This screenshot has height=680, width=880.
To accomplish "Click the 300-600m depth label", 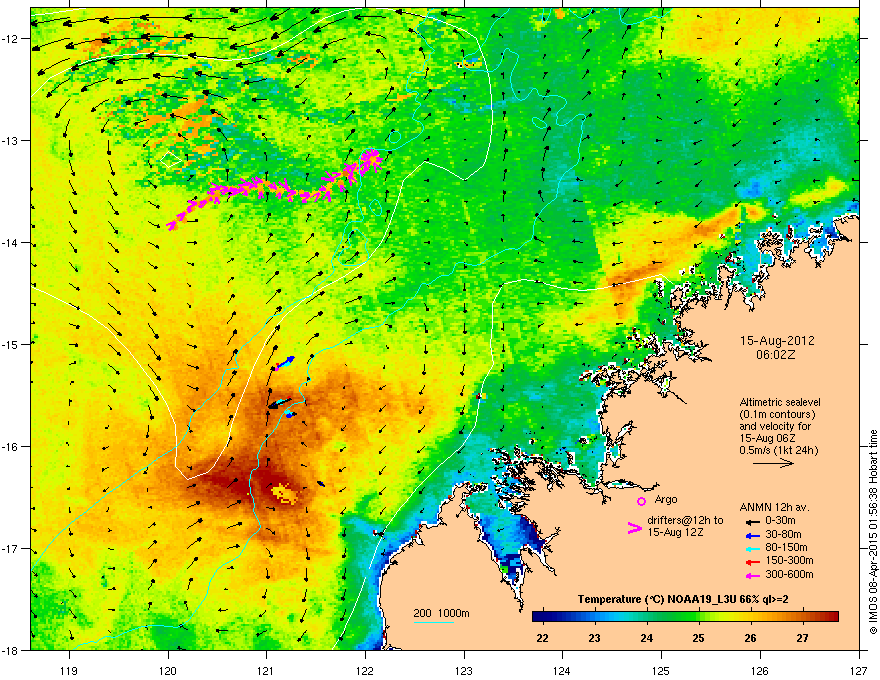I will (789, 575).
